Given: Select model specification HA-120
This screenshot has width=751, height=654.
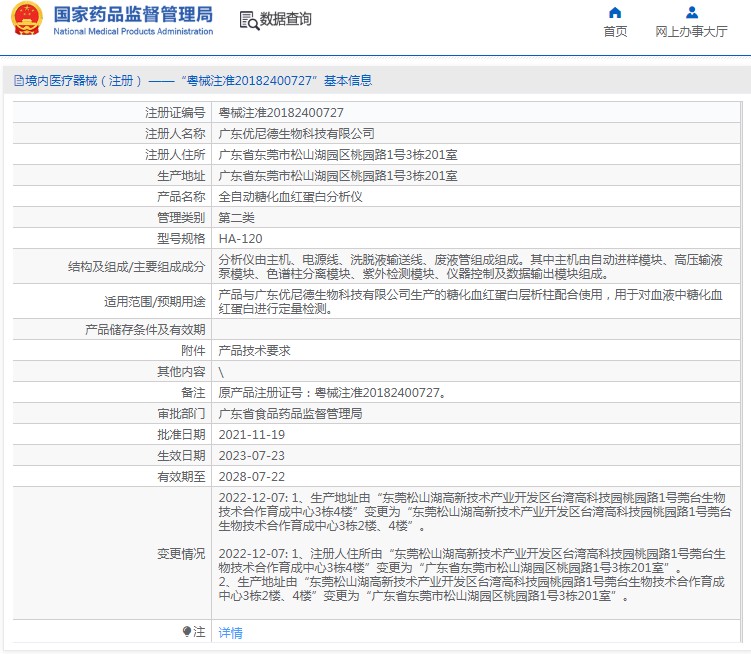Looking at the screenshot, I should click(240, 239).
